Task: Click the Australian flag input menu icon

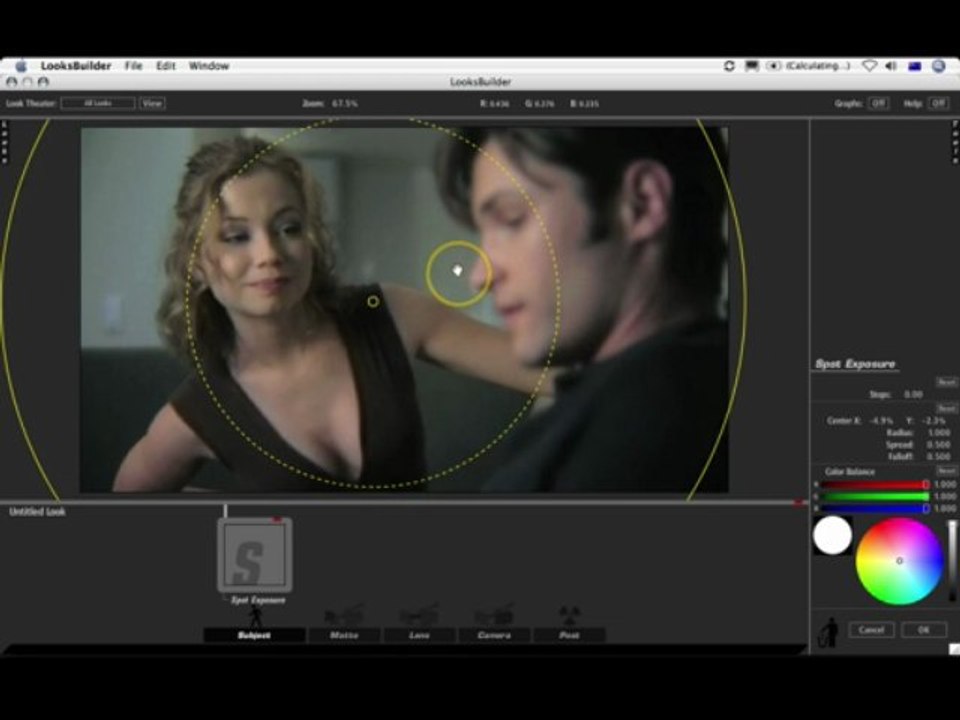Action: (x=915, y=66)
